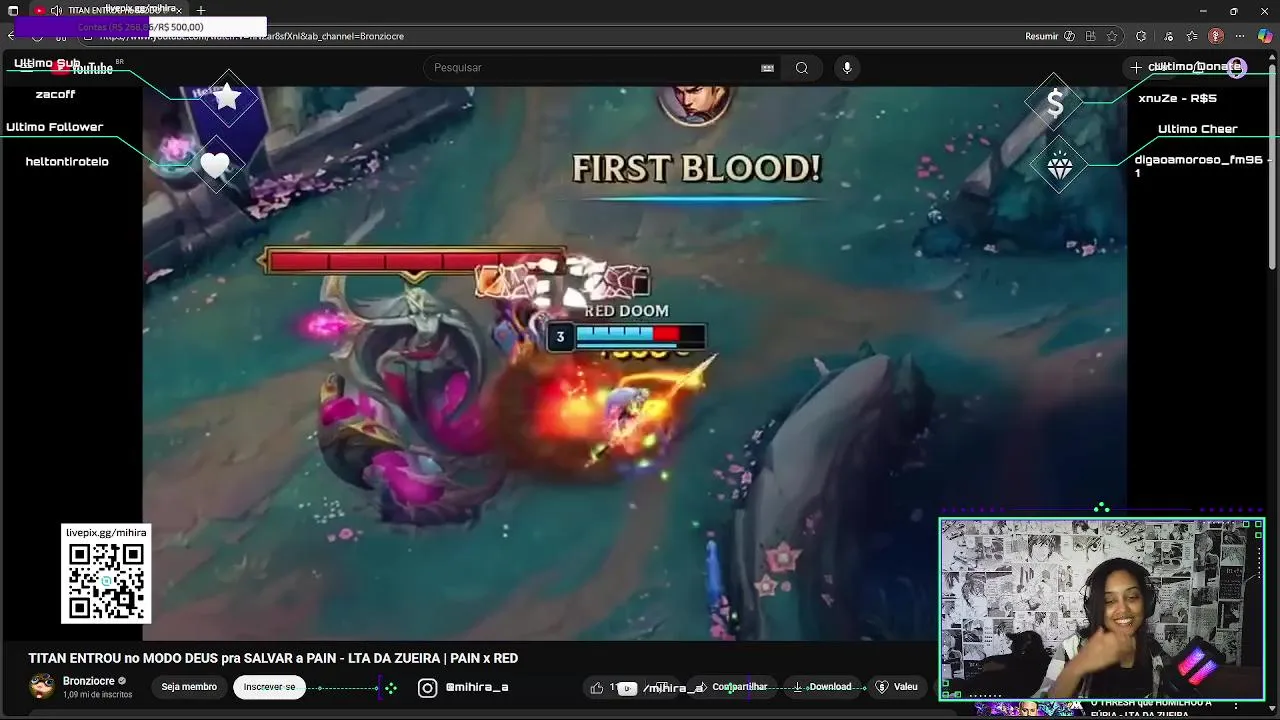
Task: Click the '1,09 mi de inscritos' subscriber count
Action: tap(97, 694)
